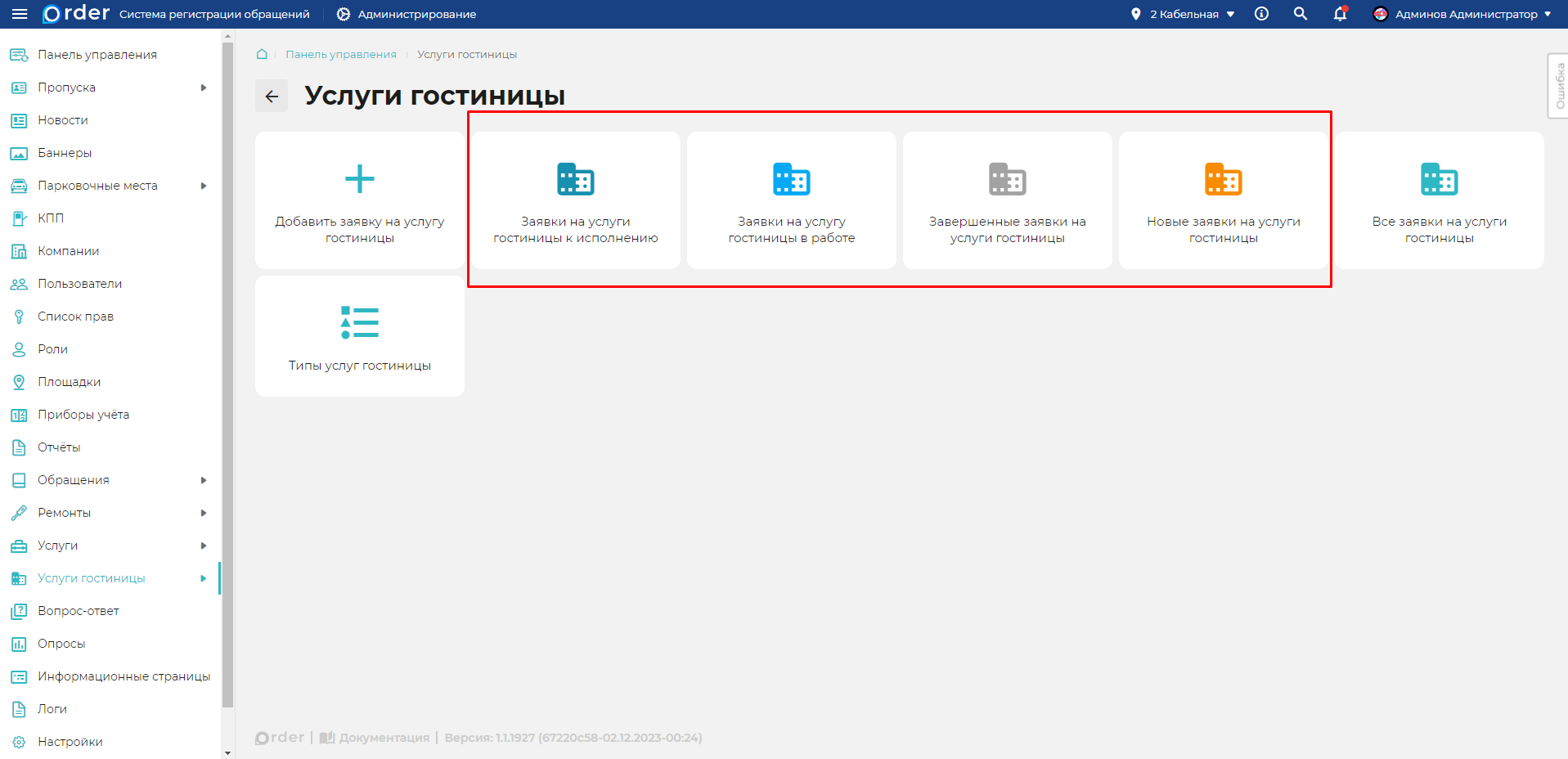Open the Типы услуг гостиницы list icon
1568x759 pixels.
click(359, 322)
